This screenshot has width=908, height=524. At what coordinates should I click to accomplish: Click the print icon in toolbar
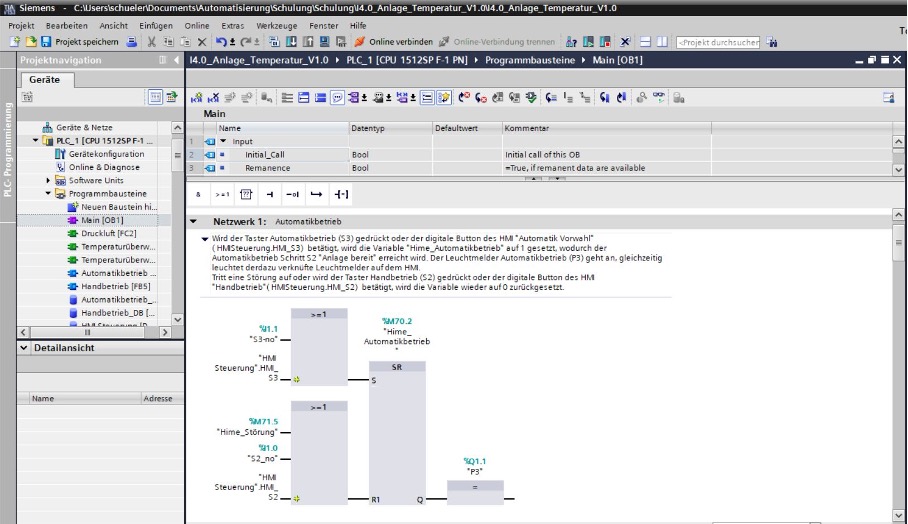tap(132, 43)
